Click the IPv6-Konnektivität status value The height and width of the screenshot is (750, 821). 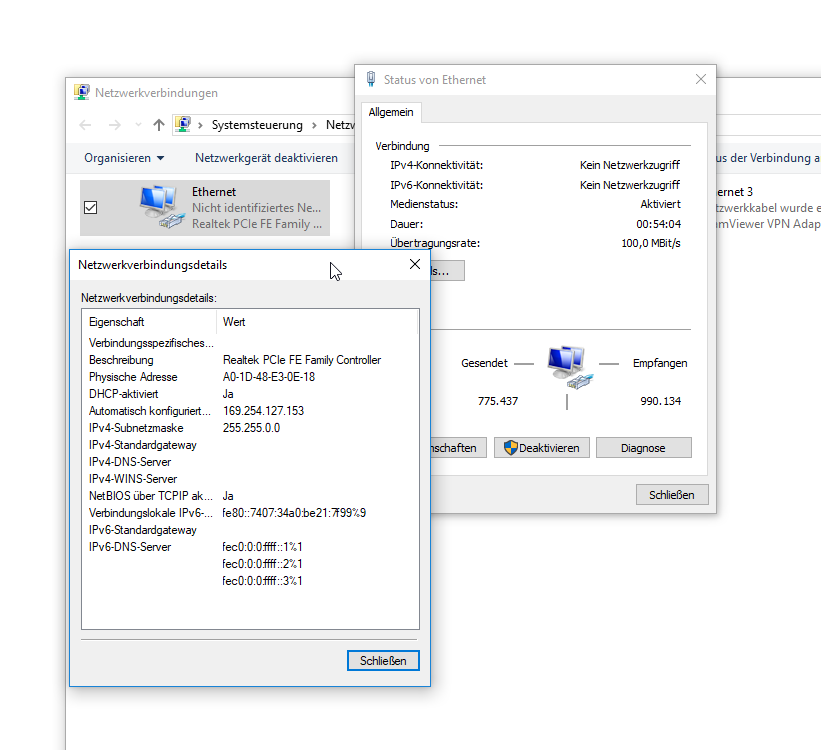pos(630,185)
